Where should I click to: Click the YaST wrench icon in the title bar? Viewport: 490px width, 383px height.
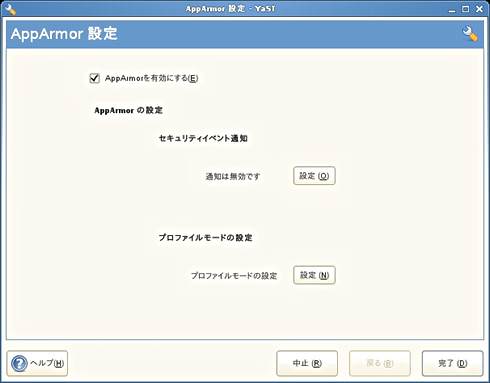click(x=11, y=9)
